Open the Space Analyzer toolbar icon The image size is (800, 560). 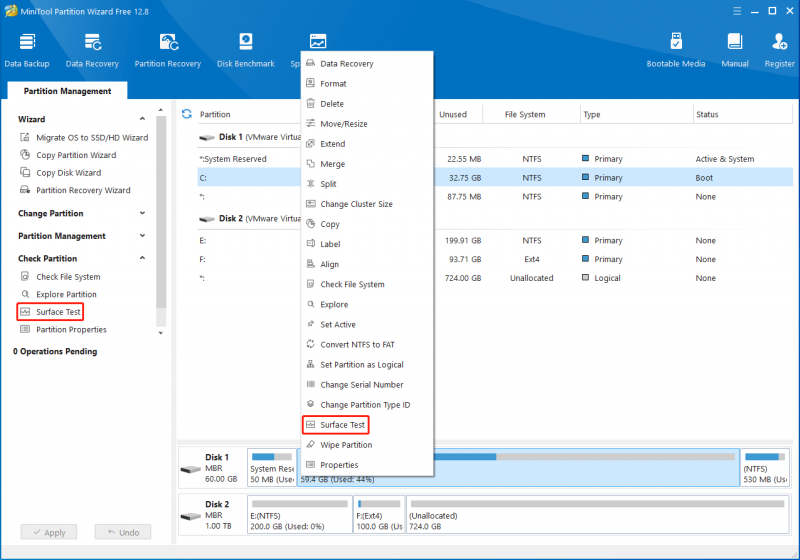click(317, 42)
